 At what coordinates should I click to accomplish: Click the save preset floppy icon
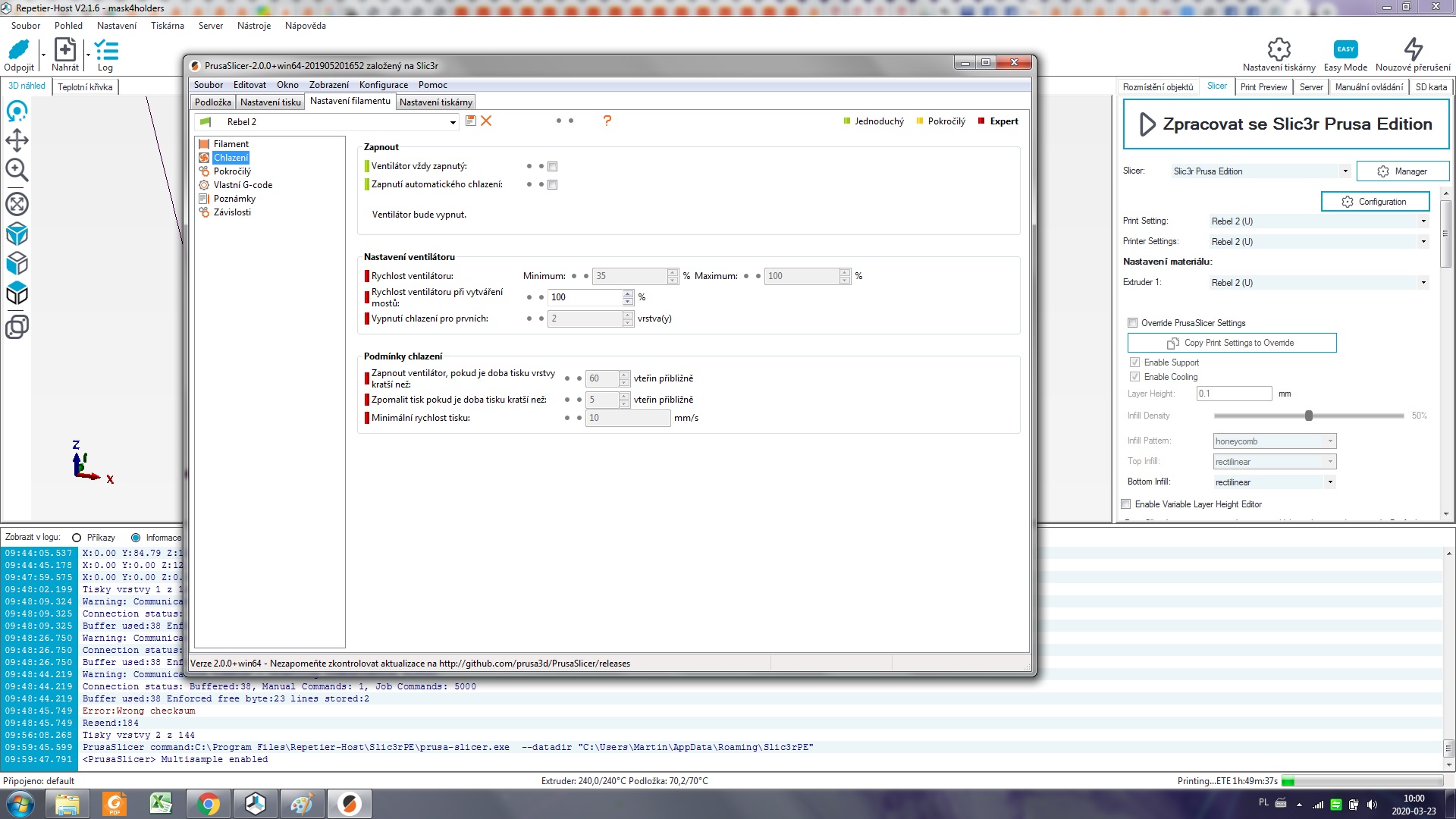tap(470, 121)
